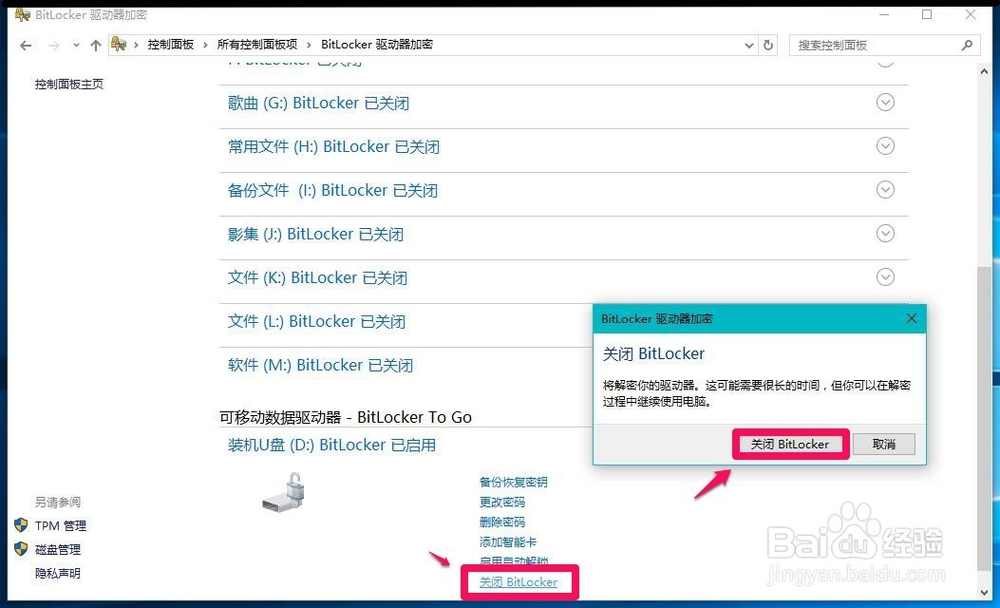The height and width of the screenshot is (608, 1000).
Task: Open 备份恢复密钥 link
Action: click(x=513, y=482)
